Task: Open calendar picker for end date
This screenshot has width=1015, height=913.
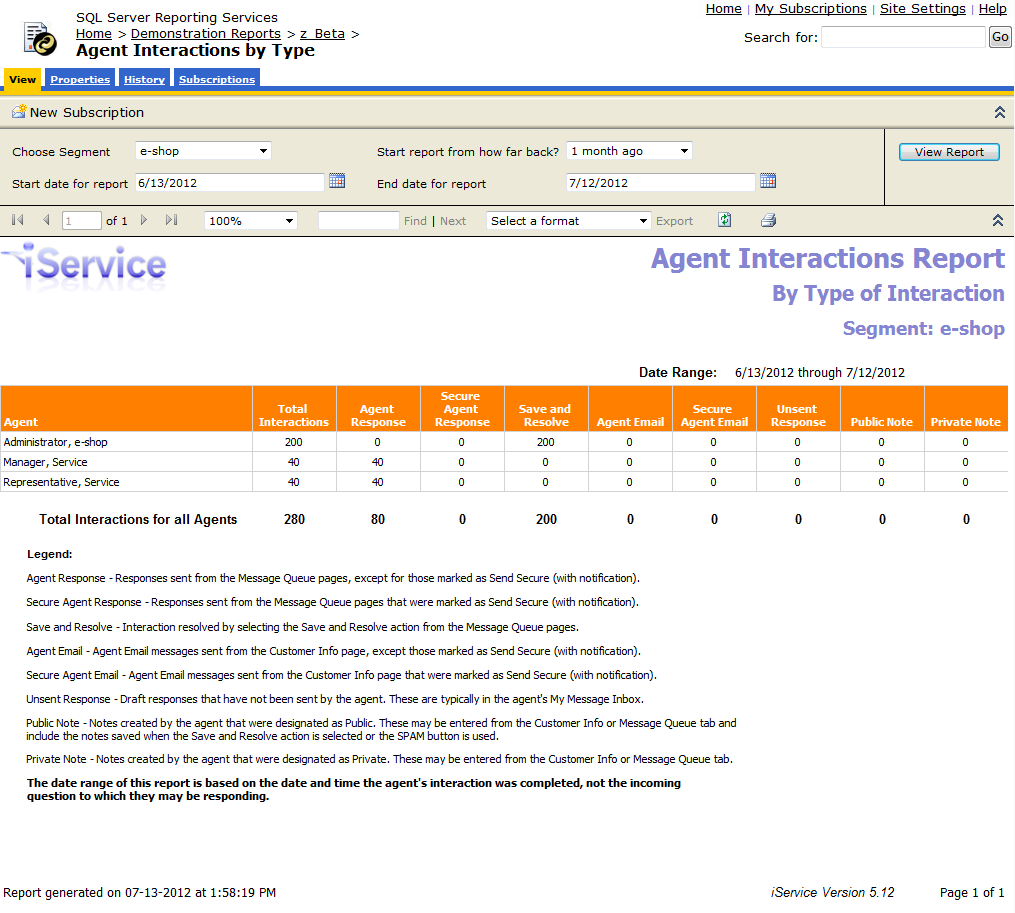Action: coord(768,181)
